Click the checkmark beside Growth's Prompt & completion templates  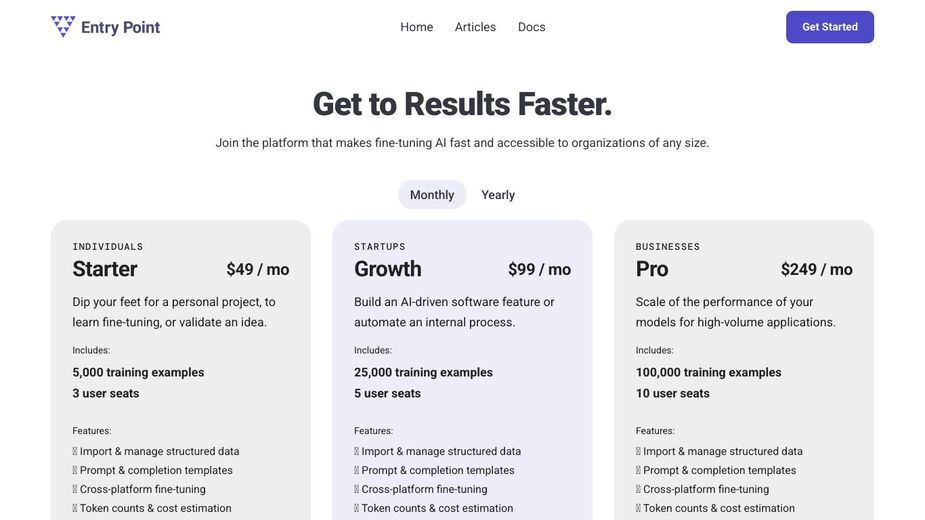(x=356, y=470)
